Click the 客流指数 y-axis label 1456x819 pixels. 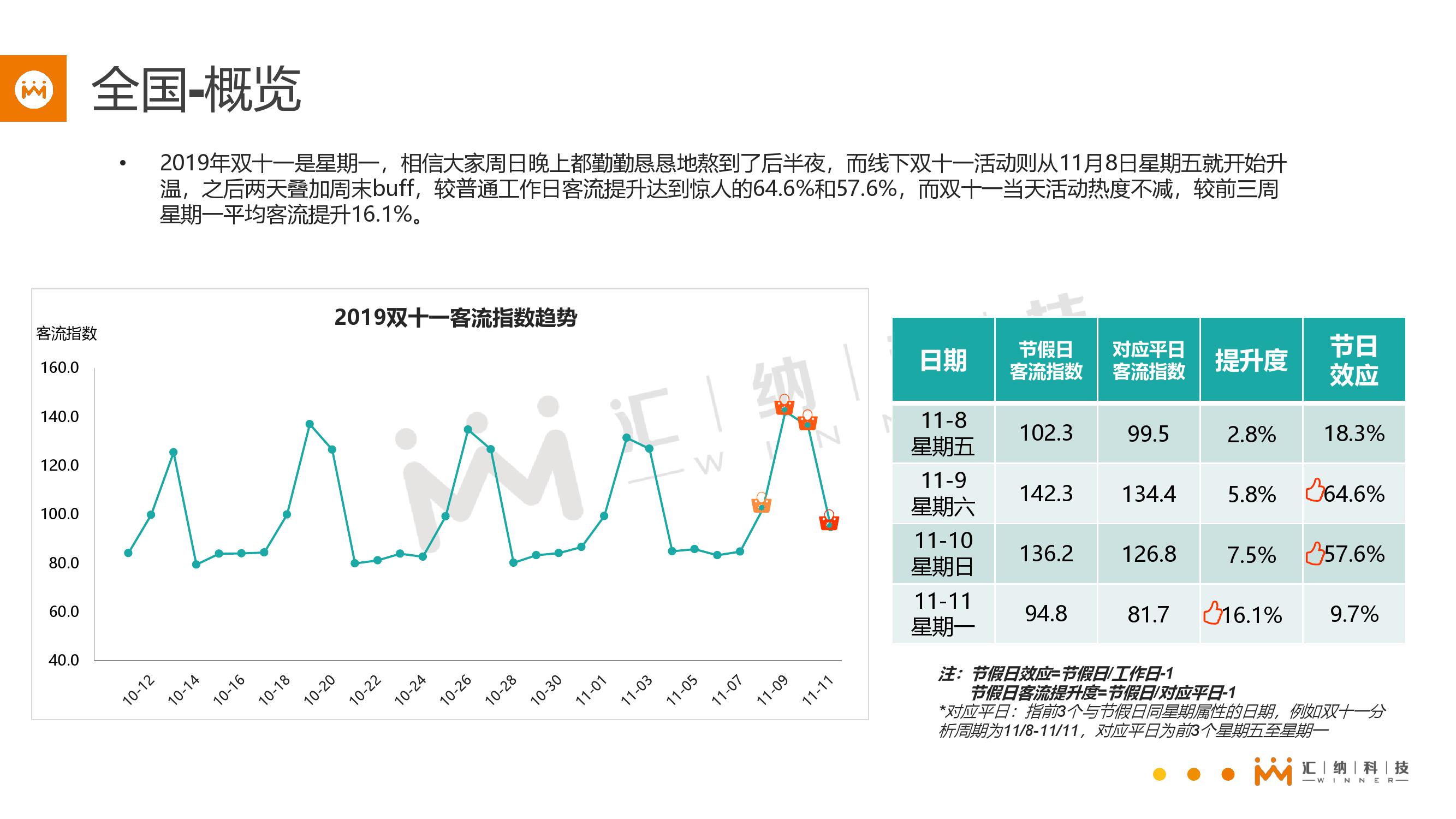66,334
